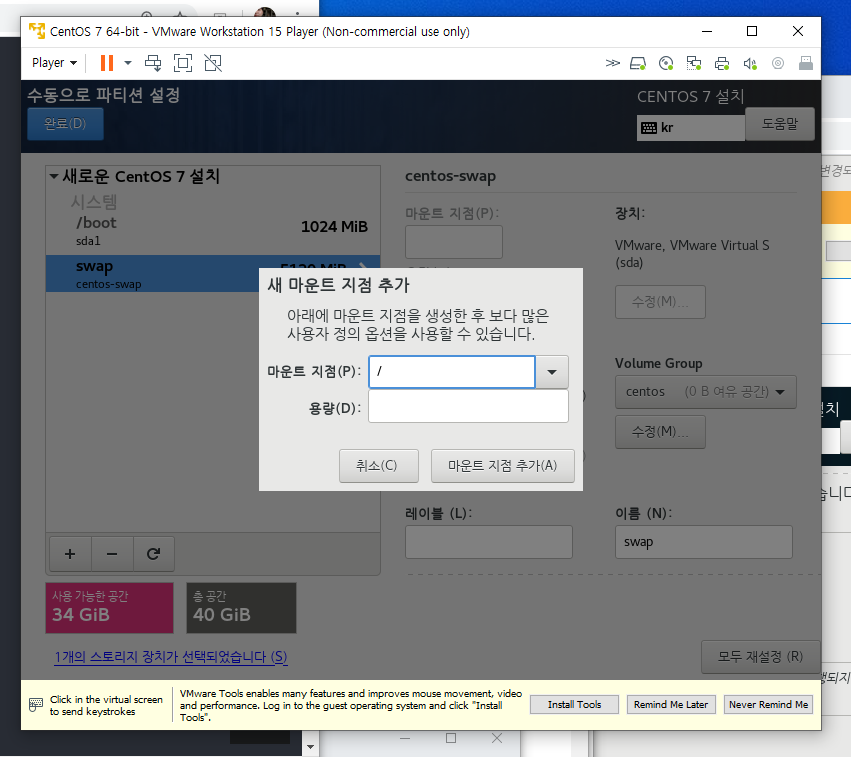Click the 취소(C) cancel button
Image resolution: width=851 pixels, height=757 pixels.
(x=379, y=466)
